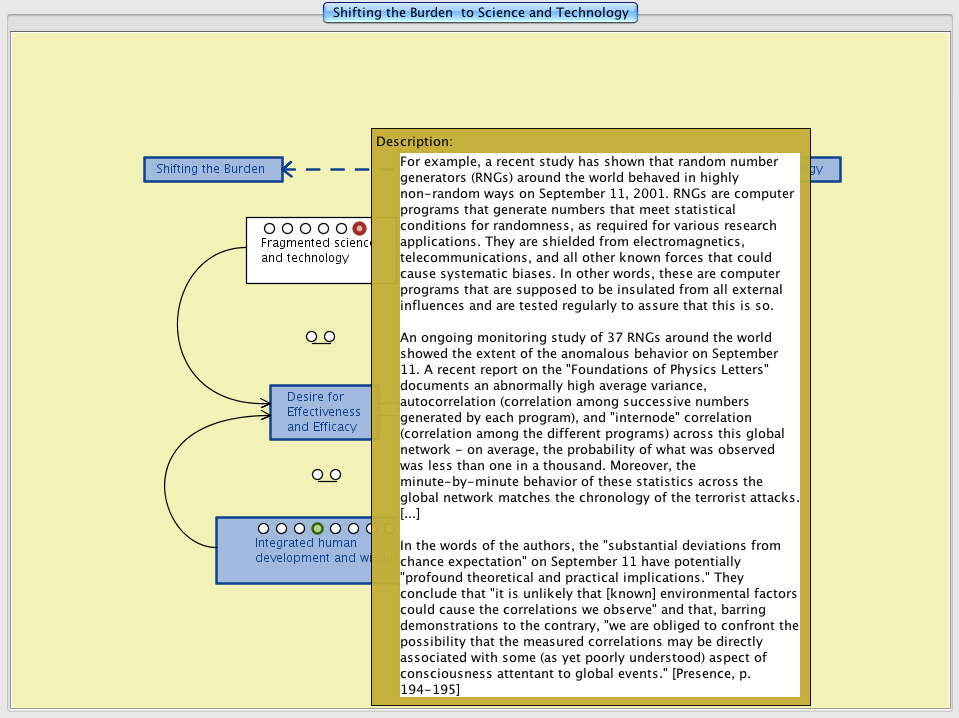This screenshot has height=718, width=959.
Task: Click right circle of pair above Desire for Effectiveness
Action: pyautogui.click(x=329, y=337)
